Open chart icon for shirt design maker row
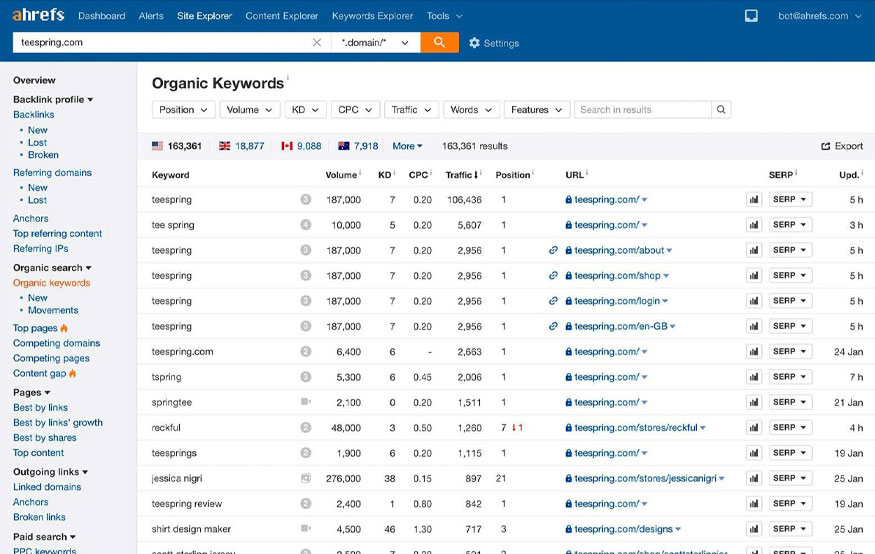875x554 pixels. coord(754,529)
